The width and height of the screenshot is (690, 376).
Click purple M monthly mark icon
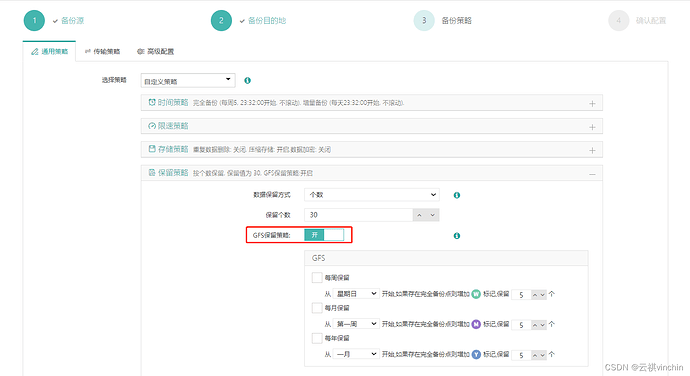476,324
